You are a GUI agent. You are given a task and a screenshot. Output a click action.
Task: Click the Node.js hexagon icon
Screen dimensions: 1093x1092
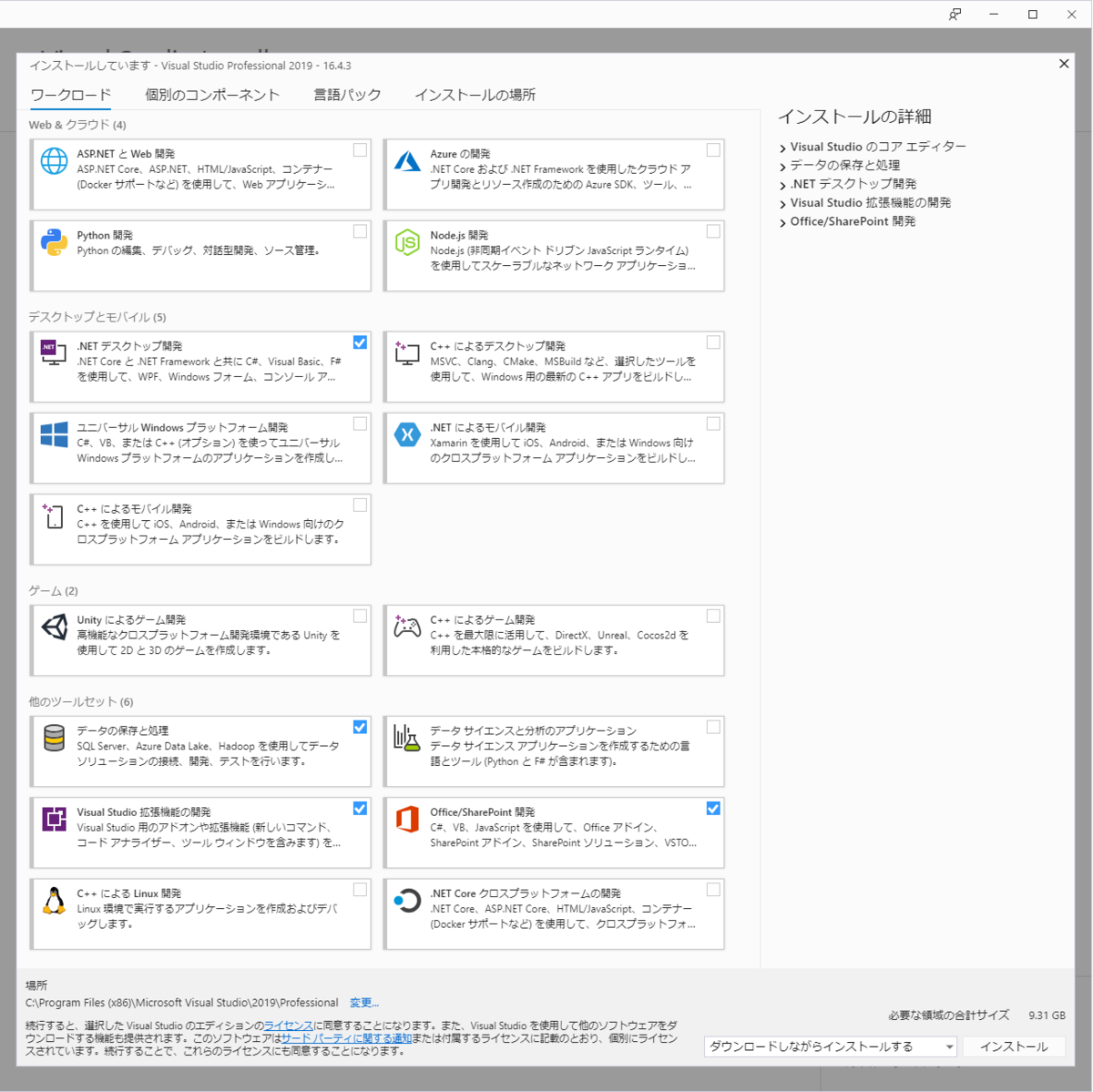(407, 242)
